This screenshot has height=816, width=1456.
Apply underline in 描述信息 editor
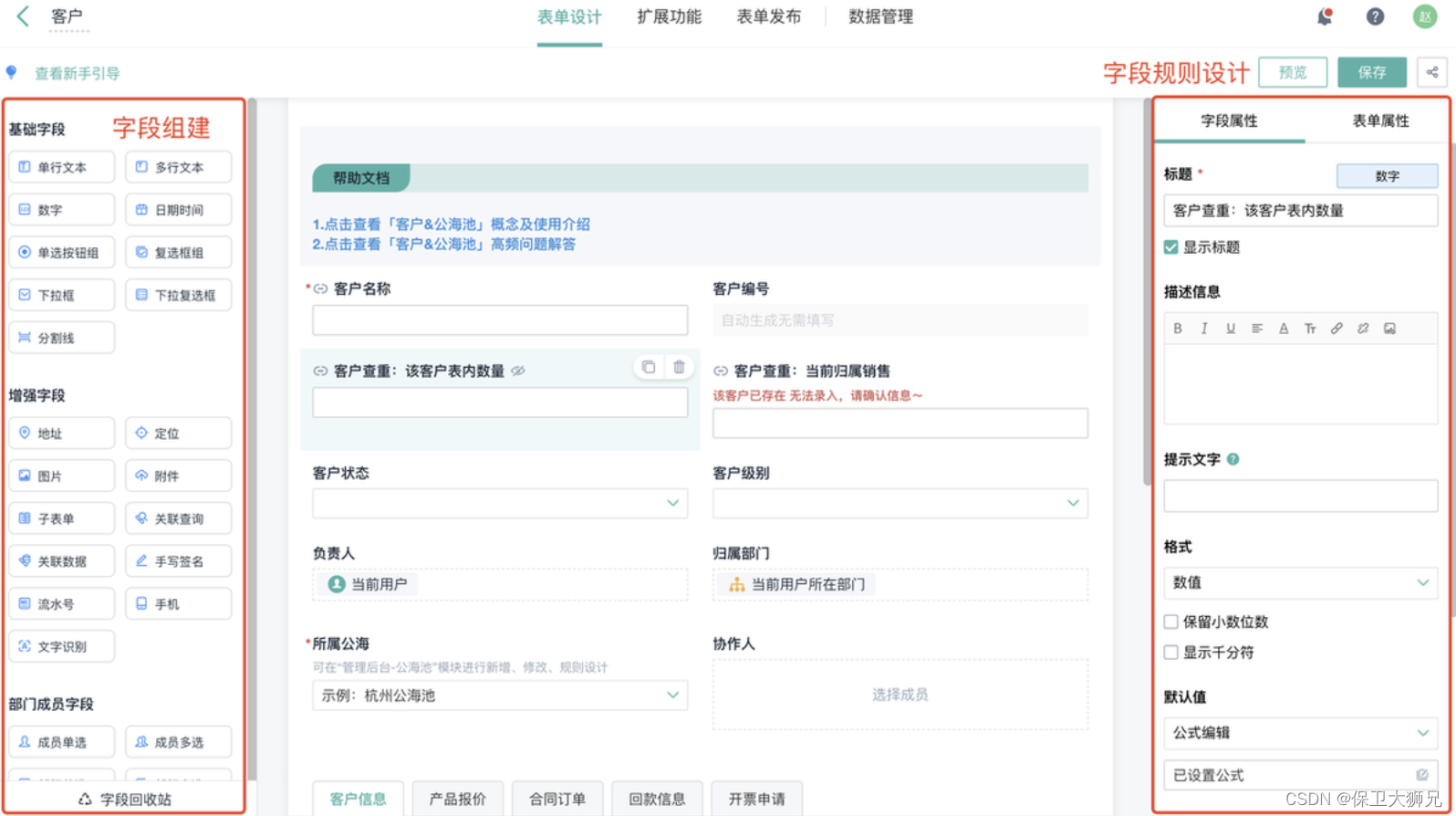(1231, 329)
